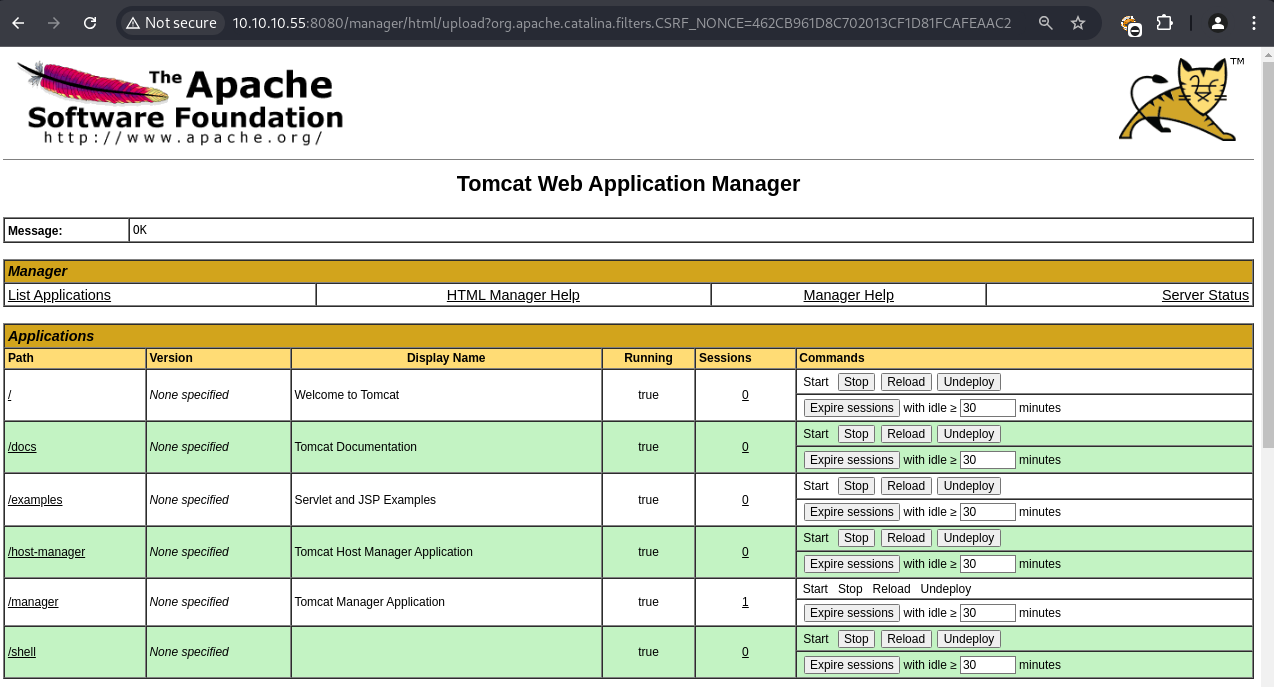Open the Extensions puzzle icon
The image size is (1274, 687).
click(1164, 22)
